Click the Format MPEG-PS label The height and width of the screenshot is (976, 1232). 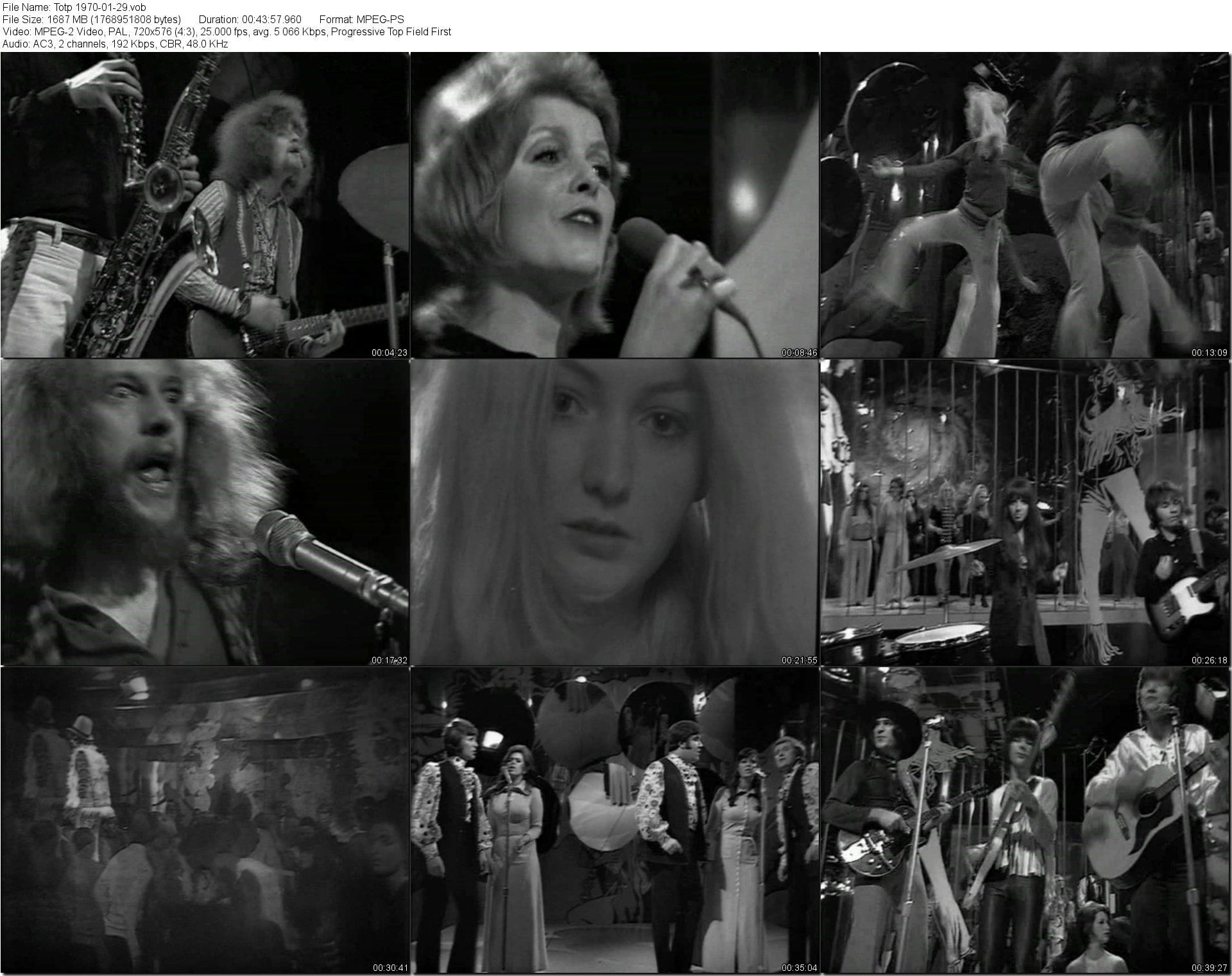click(x=361, y=19)
